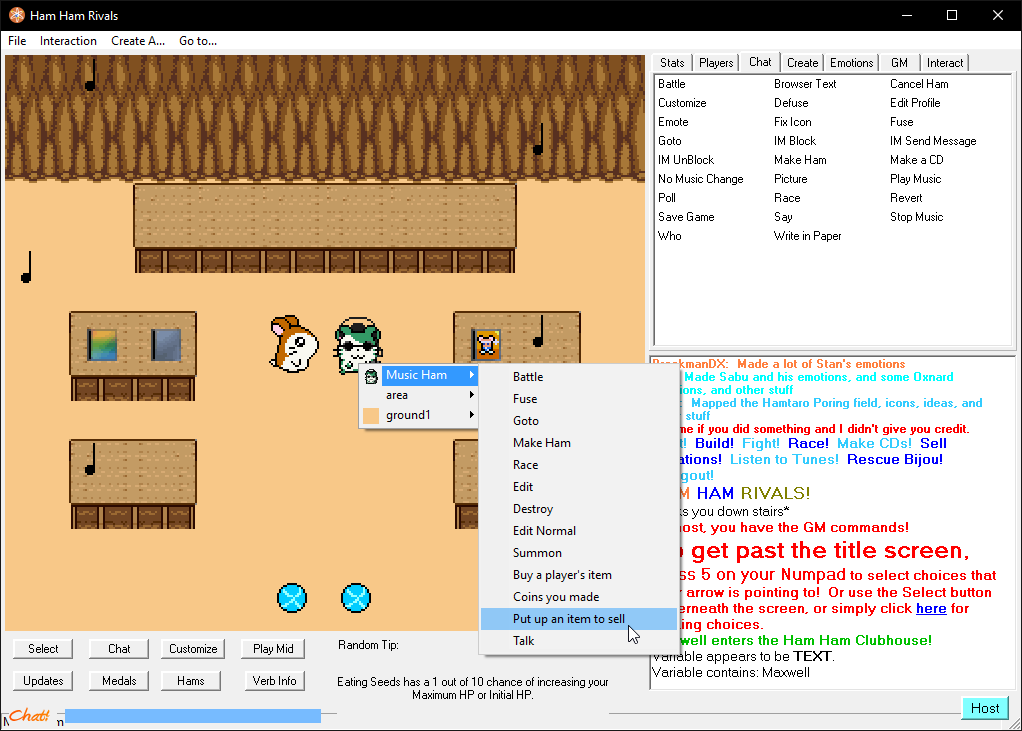The image size is (1022, 731).
Task: Choose Put up an item to sell
Action: click(x=577, y=619)
